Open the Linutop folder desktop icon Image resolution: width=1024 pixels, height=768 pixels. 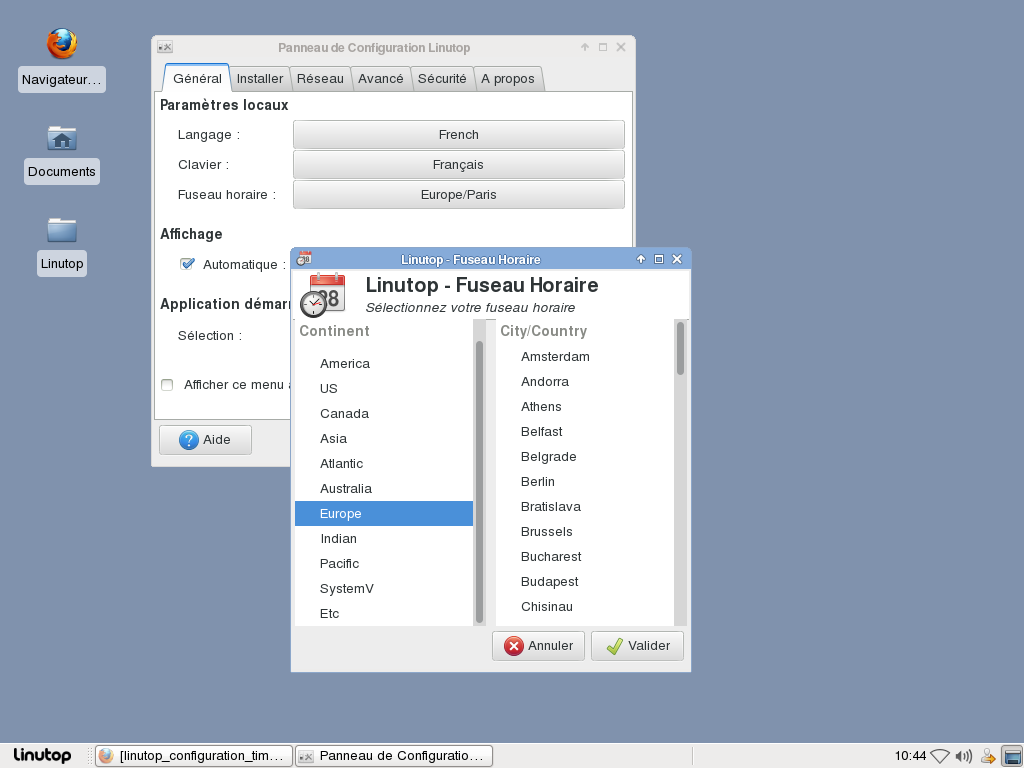[x=62, y=230]
